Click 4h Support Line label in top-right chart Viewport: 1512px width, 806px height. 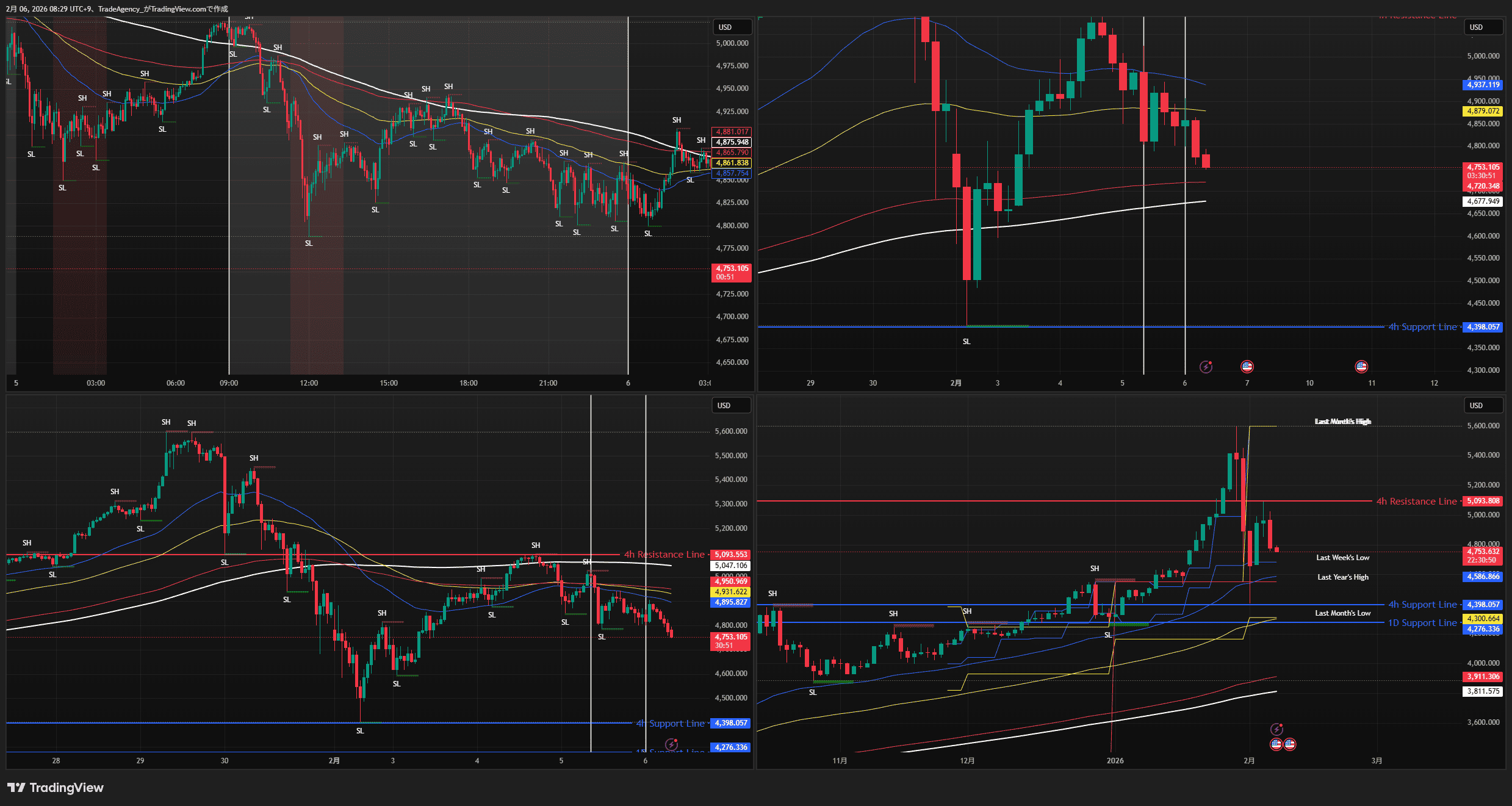(x=1422, y=327)
